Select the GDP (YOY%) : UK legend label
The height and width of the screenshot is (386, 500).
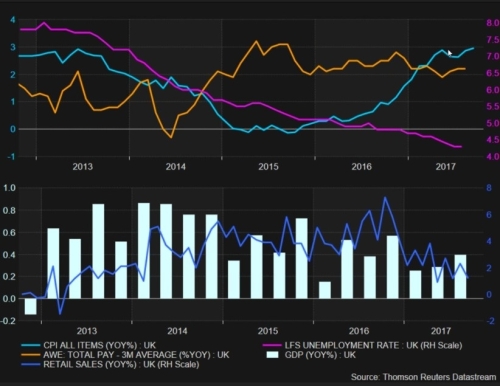click(320, 355)
